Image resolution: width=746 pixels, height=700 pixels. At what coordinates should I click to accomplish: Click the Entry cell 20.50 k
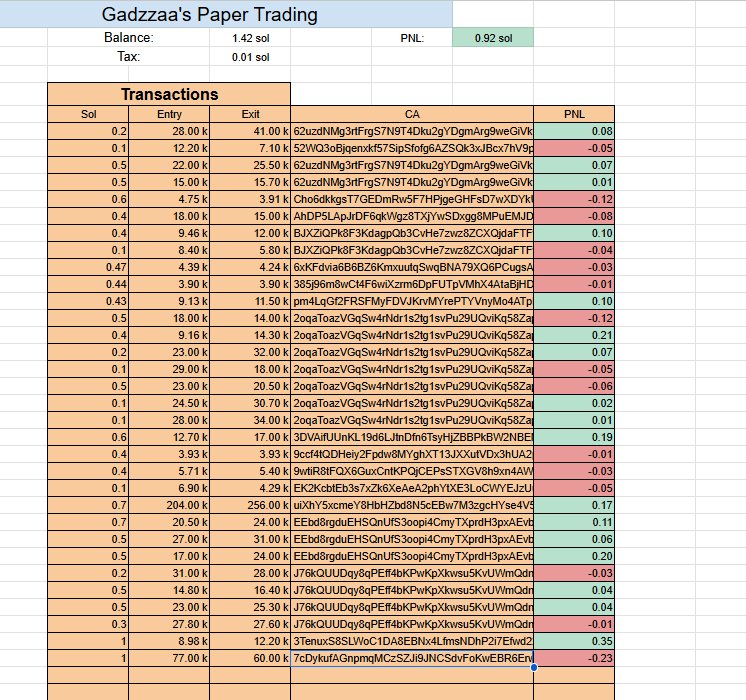point(169,523)
